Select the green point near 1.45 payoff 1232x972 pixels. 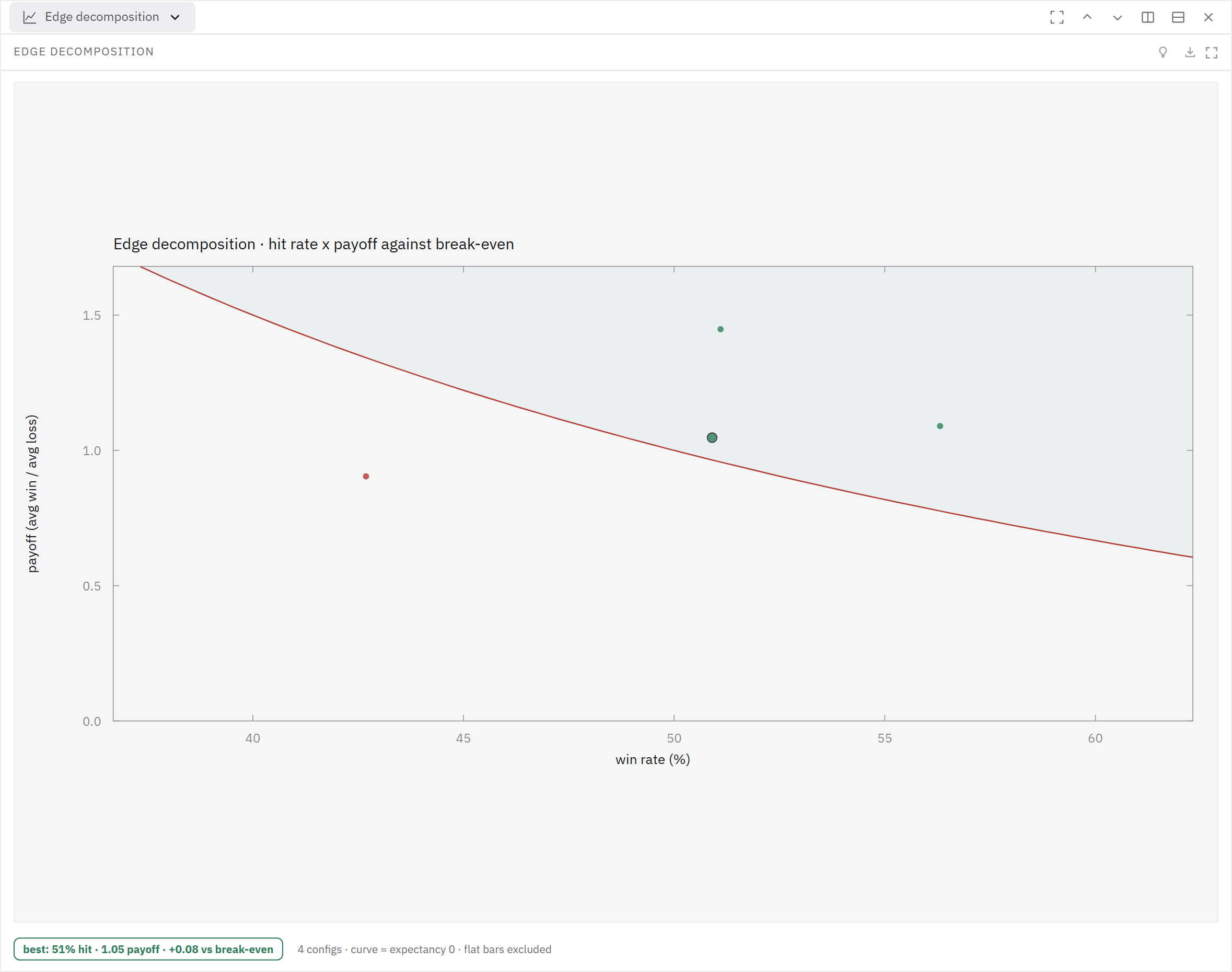(x=720, y=329)
